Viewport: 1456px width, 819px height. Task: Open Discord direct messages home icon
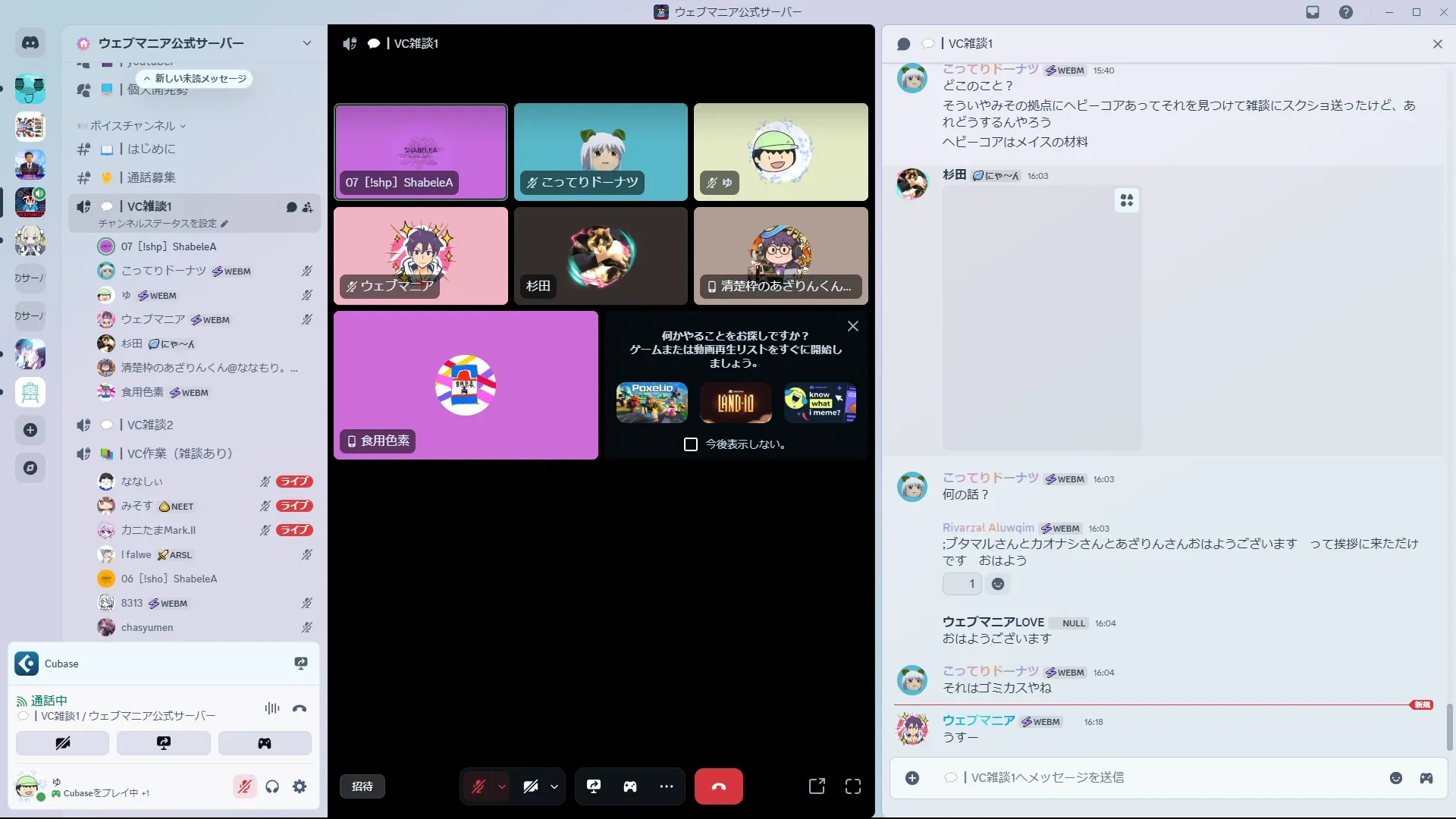click(30, 43)
